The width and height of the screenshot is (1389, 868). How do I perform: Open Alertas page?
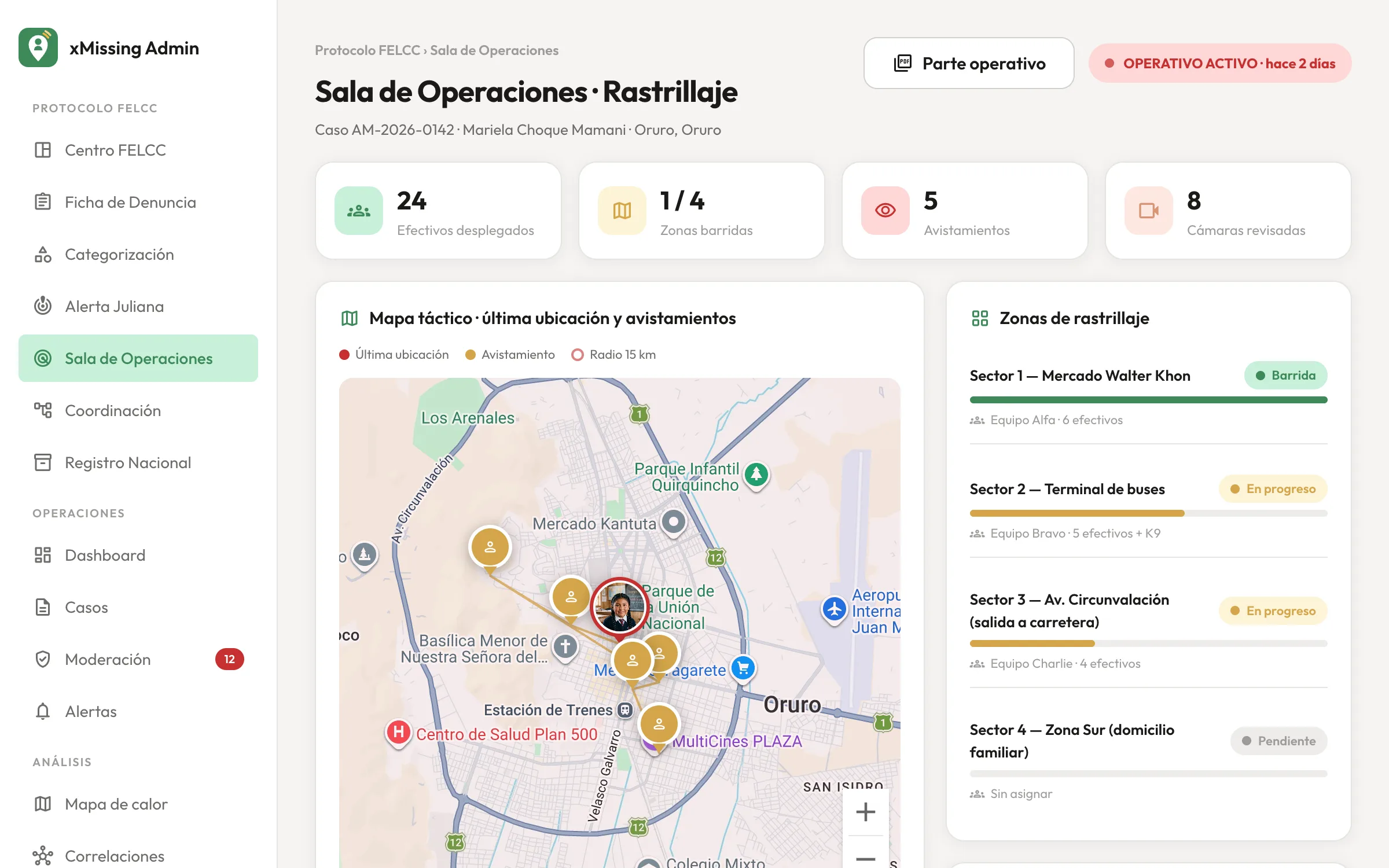138,711
